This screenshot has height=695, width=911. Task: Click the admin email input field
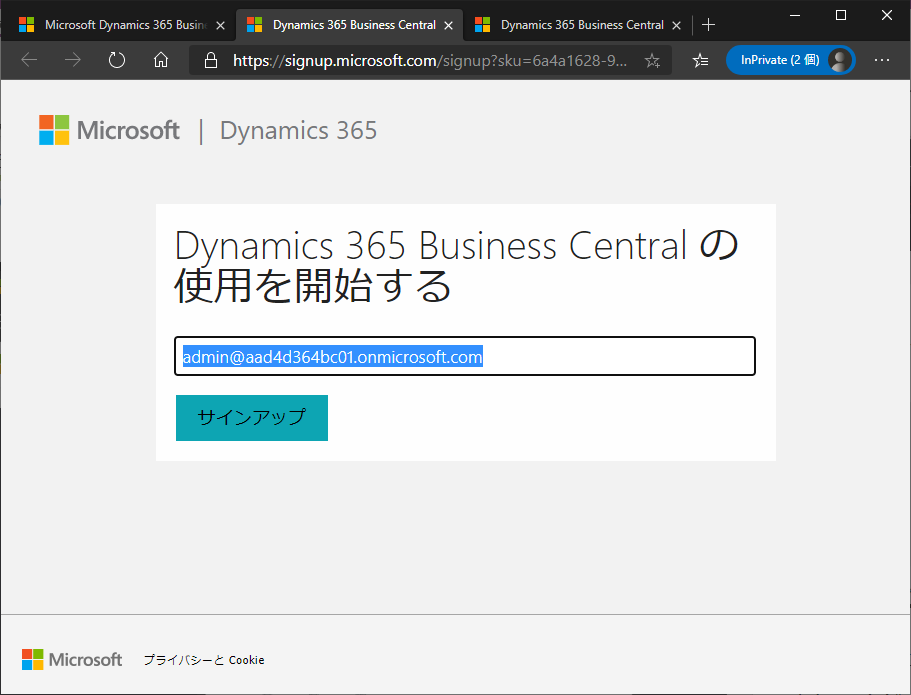(x=465, y=356)
